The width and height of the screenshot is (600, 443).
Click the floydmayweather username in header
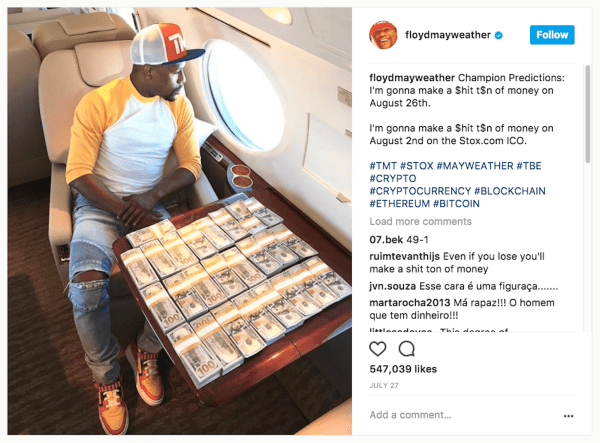[x=448, y=35]
